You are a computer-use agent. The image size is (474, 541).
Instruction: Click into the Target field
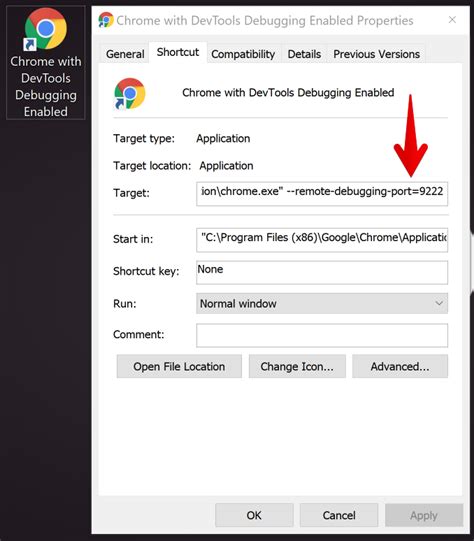[322, 194]
